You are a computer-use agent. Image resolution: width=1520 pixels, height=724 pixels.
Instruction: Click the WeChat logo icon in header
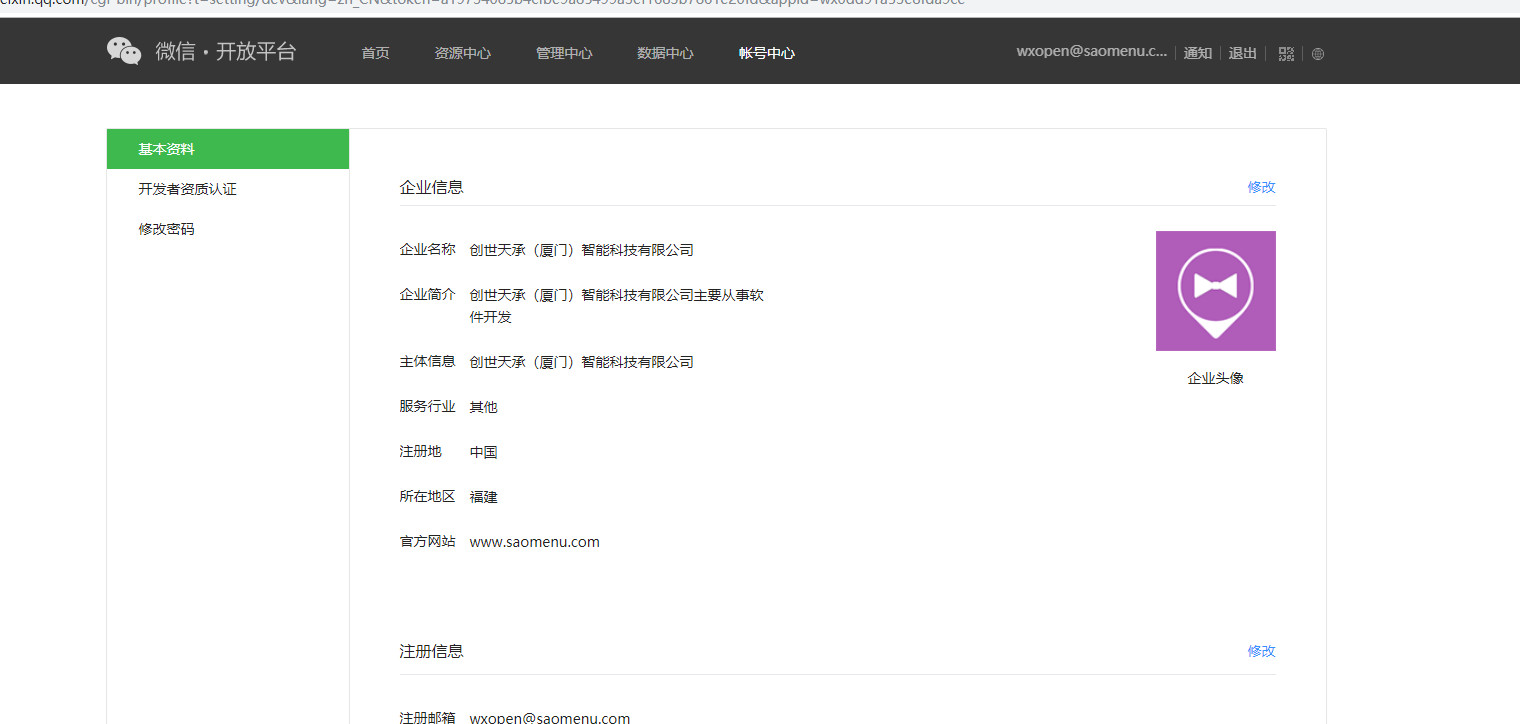(x=124, y=51)
